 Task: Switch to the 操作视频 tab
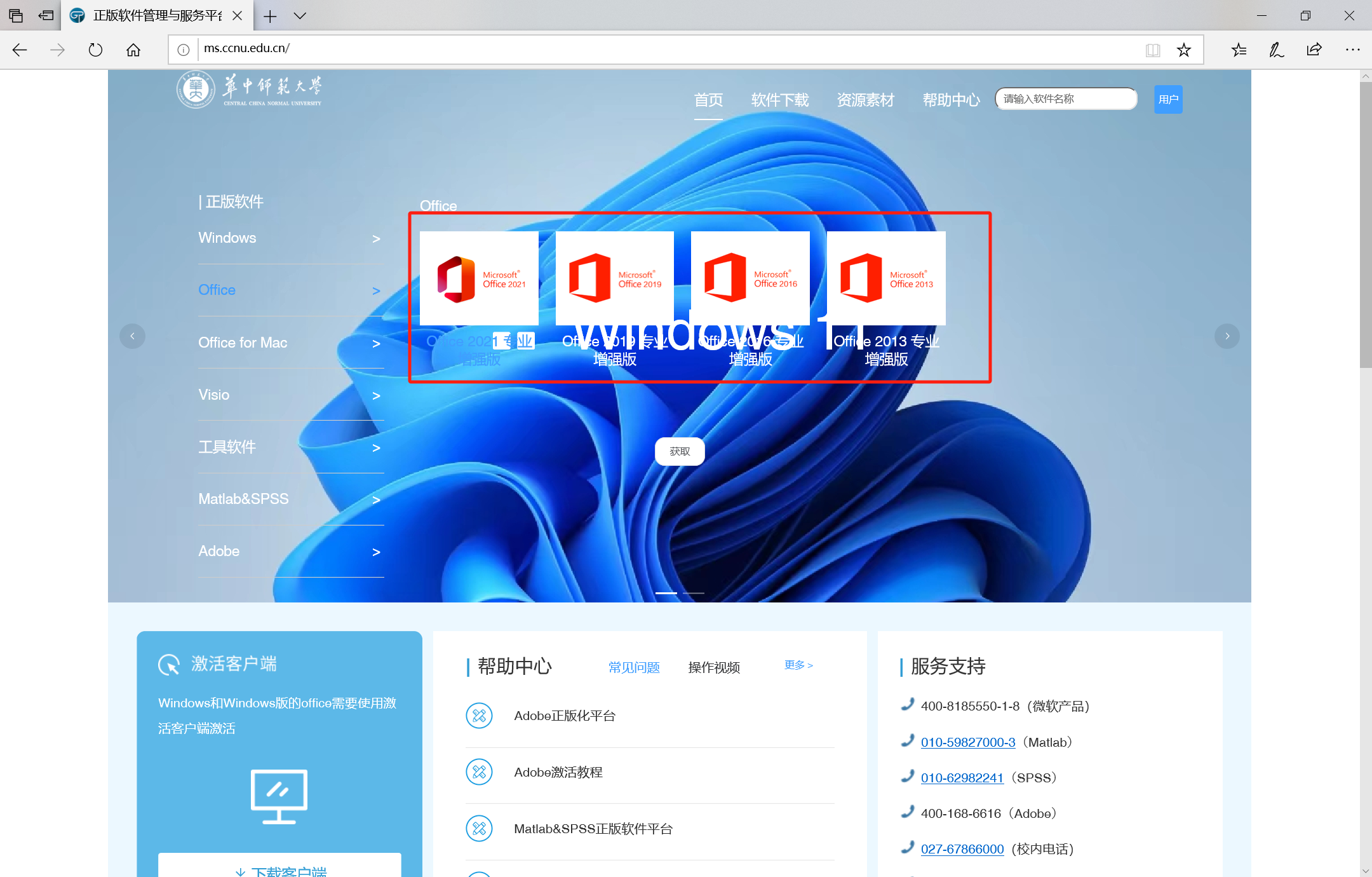[714, 667]
